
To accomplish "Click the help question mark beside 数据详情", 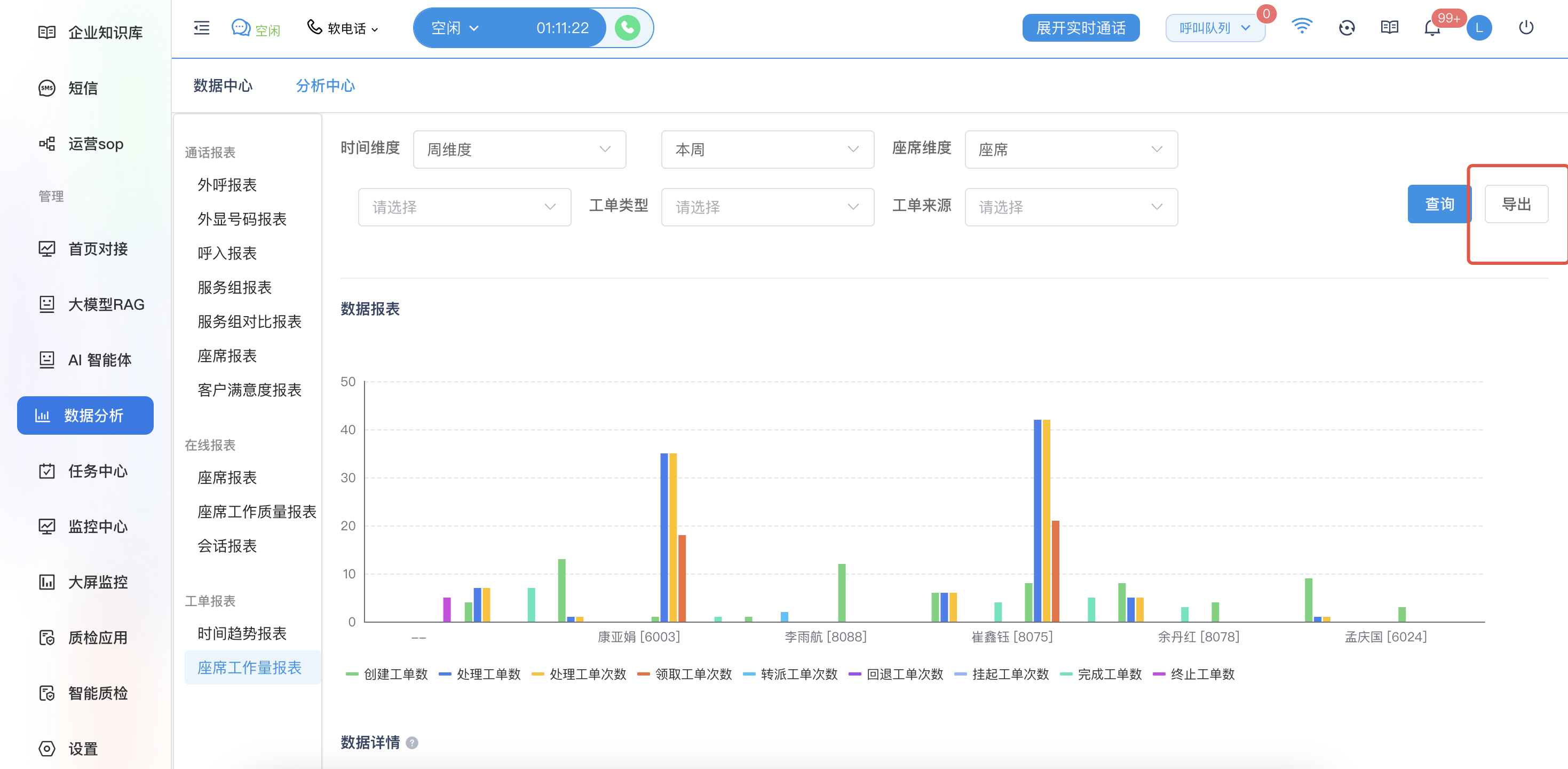I will tap(412, 743).
